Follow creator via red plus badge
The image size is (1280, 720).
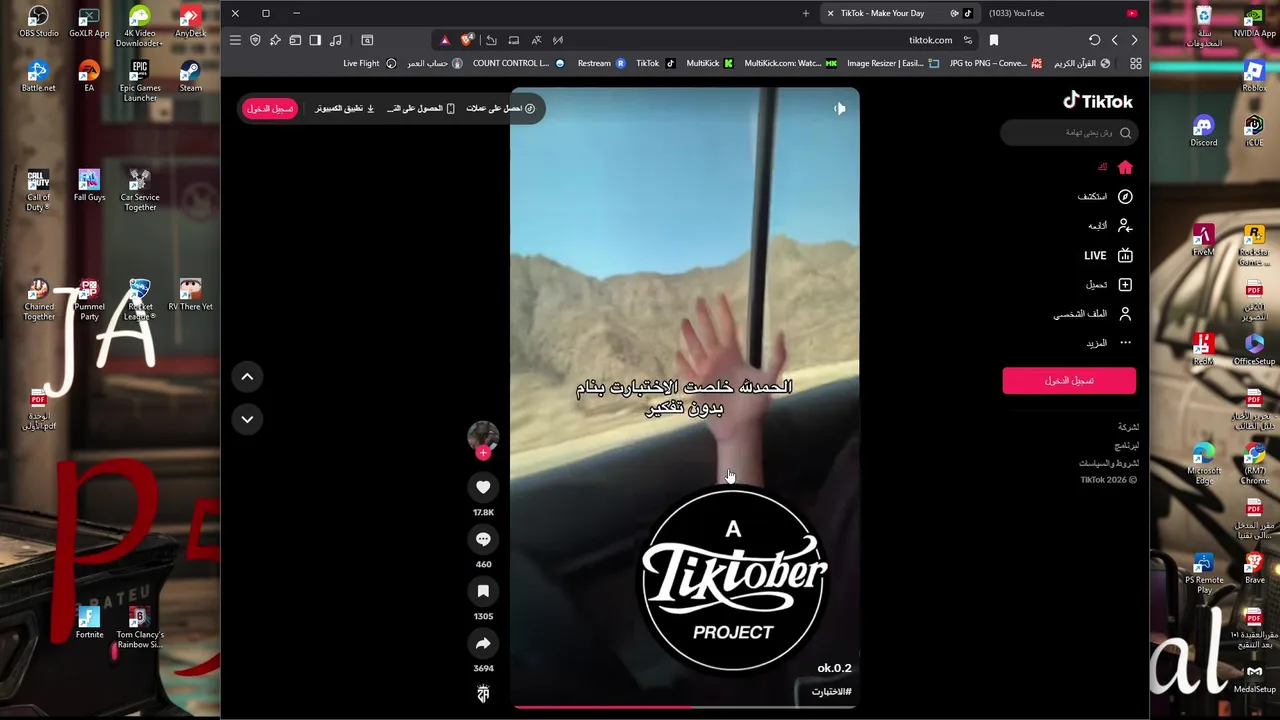[483, 453]
